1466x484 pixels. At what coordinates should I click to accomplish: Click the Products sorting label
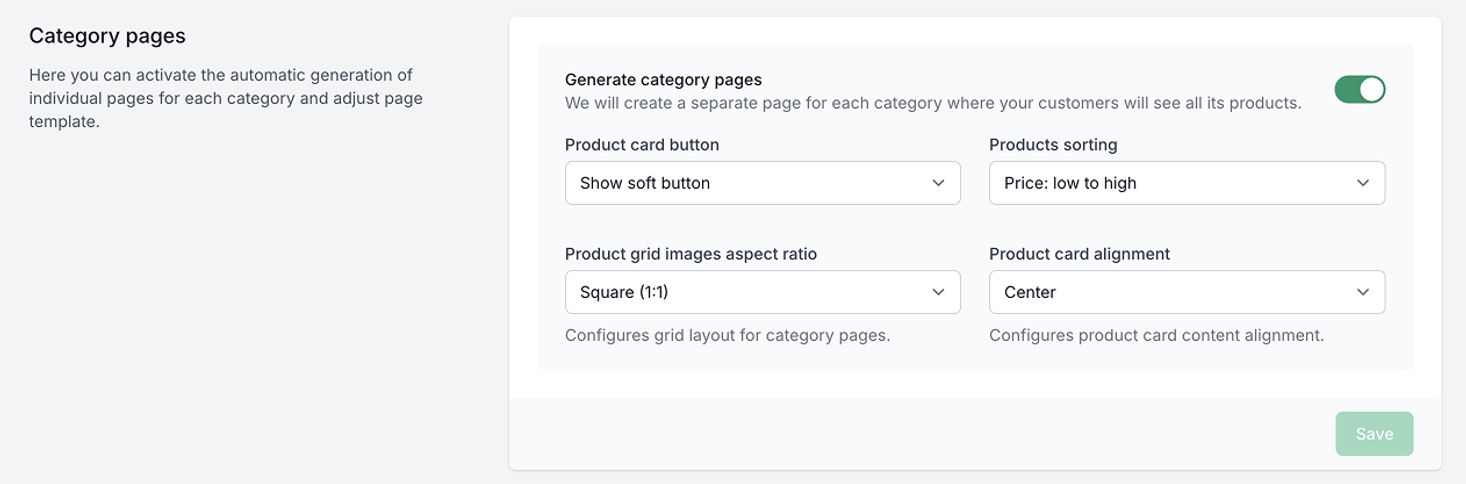(1053, 144)
